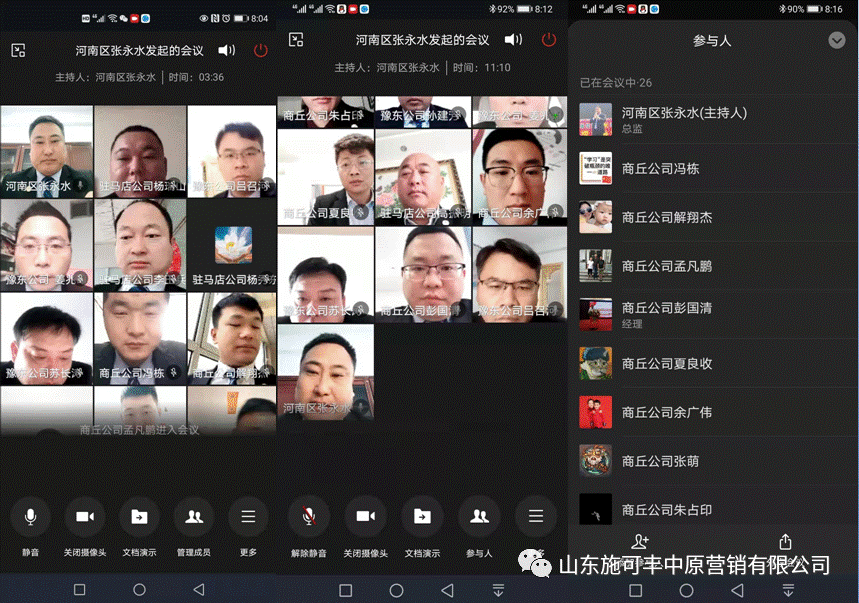Select 商丘公司冯栋 in participant list
The height and width of the screenshot is (603, 859).
[713, 169]
